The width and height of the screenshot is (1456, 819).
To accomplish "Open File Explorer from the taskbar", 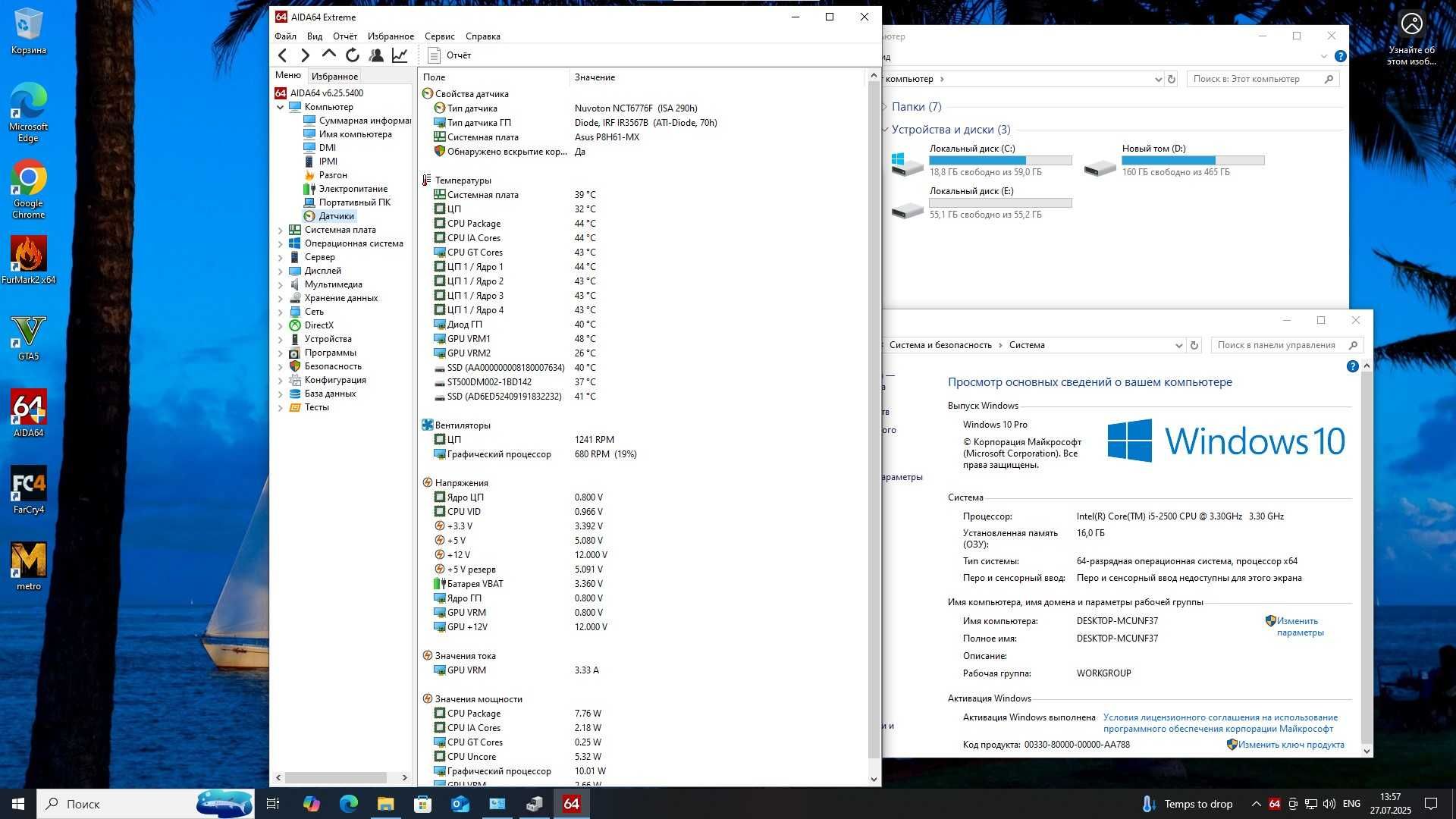I will pyautogui.click(x=386, y=804).
